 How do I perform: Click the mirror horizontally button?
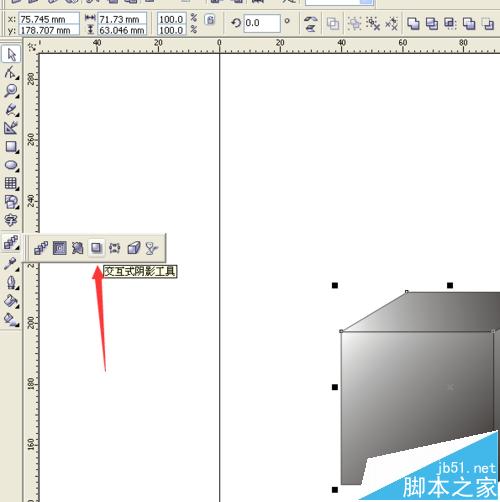tap(311, 18)
